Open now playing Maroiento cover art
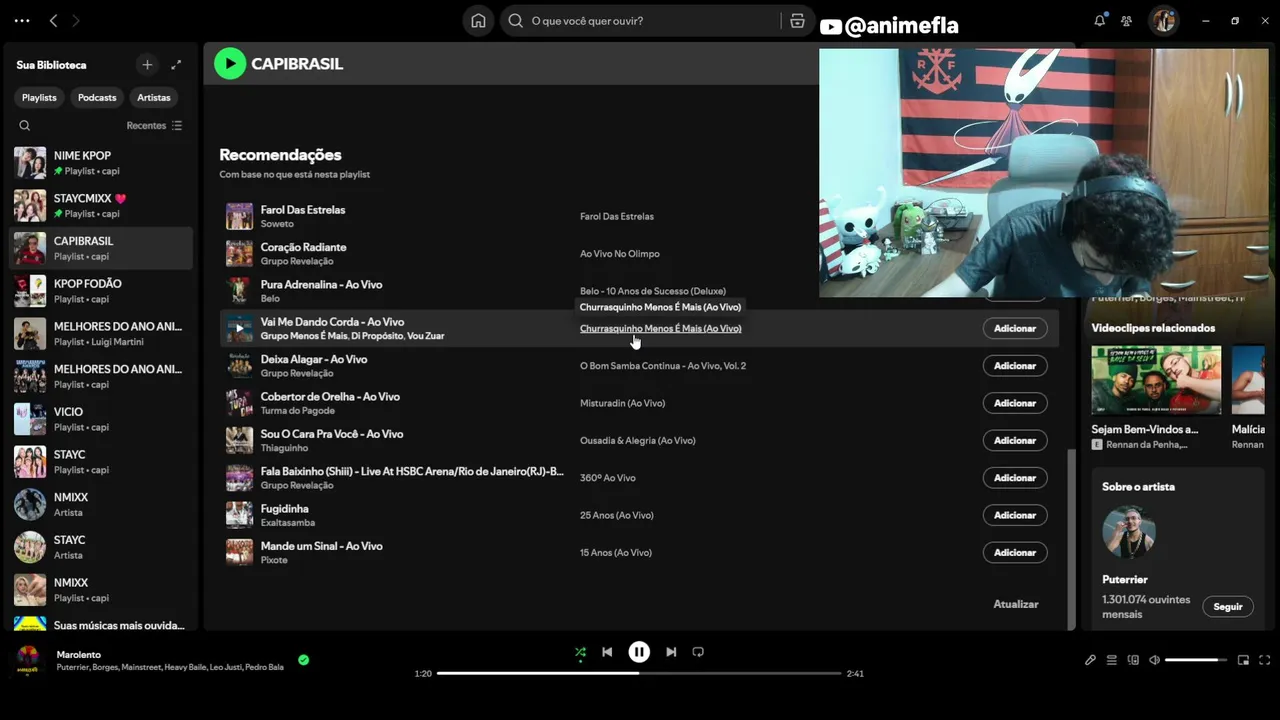The height and width of the screenshot is (720, 1280). [29, 660]
